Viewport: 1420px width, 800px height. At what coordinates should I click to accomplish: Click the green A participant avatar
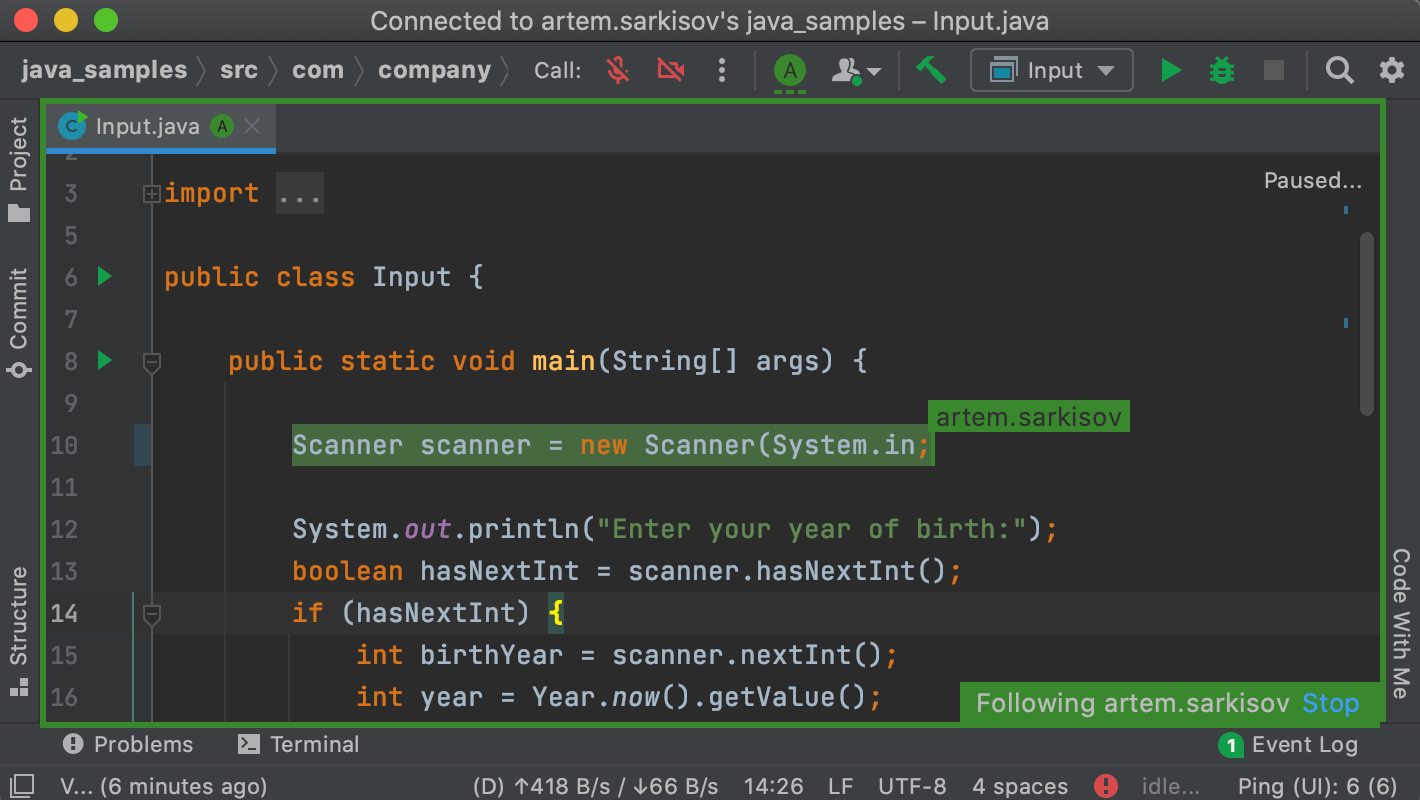[x=789, y=70]
